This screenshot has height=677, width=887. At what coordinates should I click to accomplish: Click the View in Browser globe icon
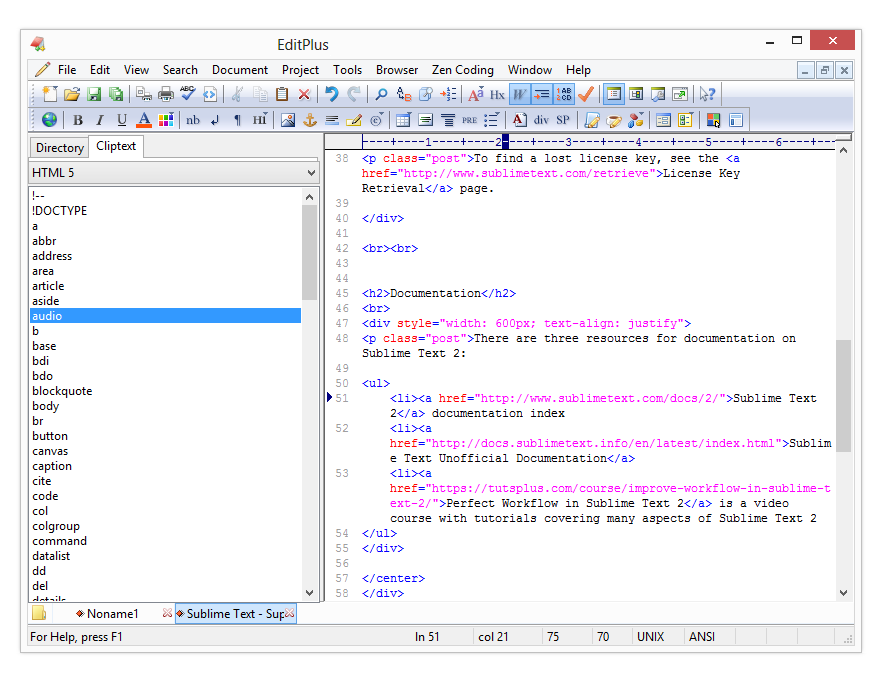click(49, 120)
